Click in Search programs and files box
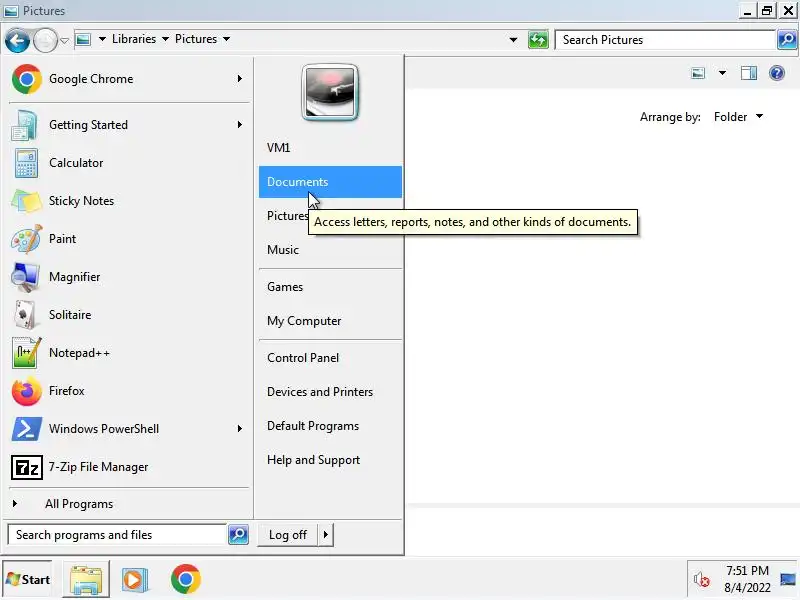 pos(117,535)
